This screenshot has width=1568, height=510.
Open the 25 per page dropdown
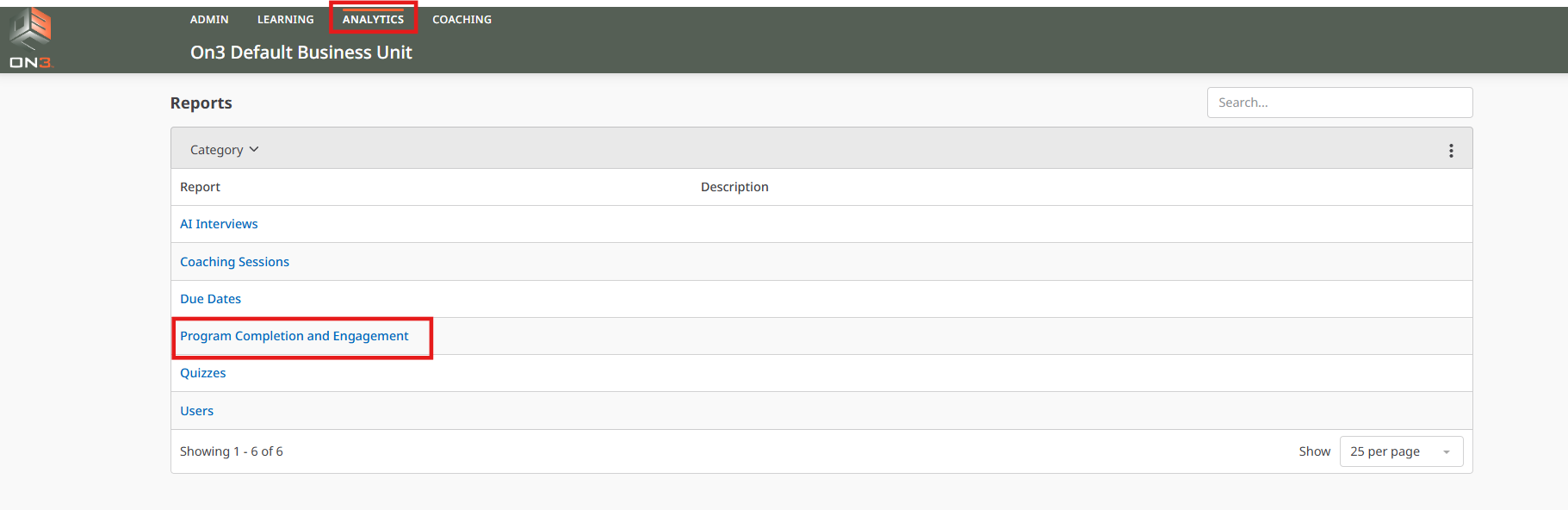(1400, 451)
